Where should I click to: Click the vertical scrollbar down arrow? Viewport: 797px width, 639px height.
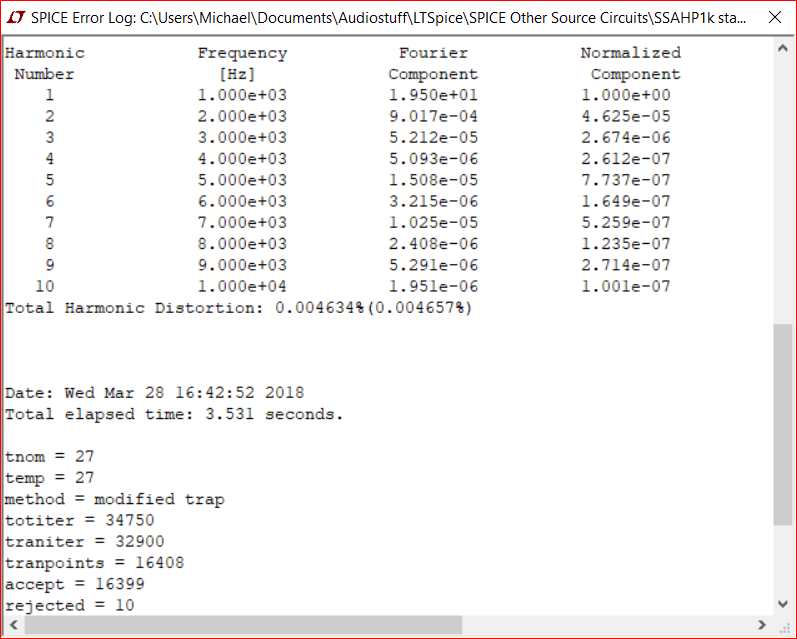783,604
